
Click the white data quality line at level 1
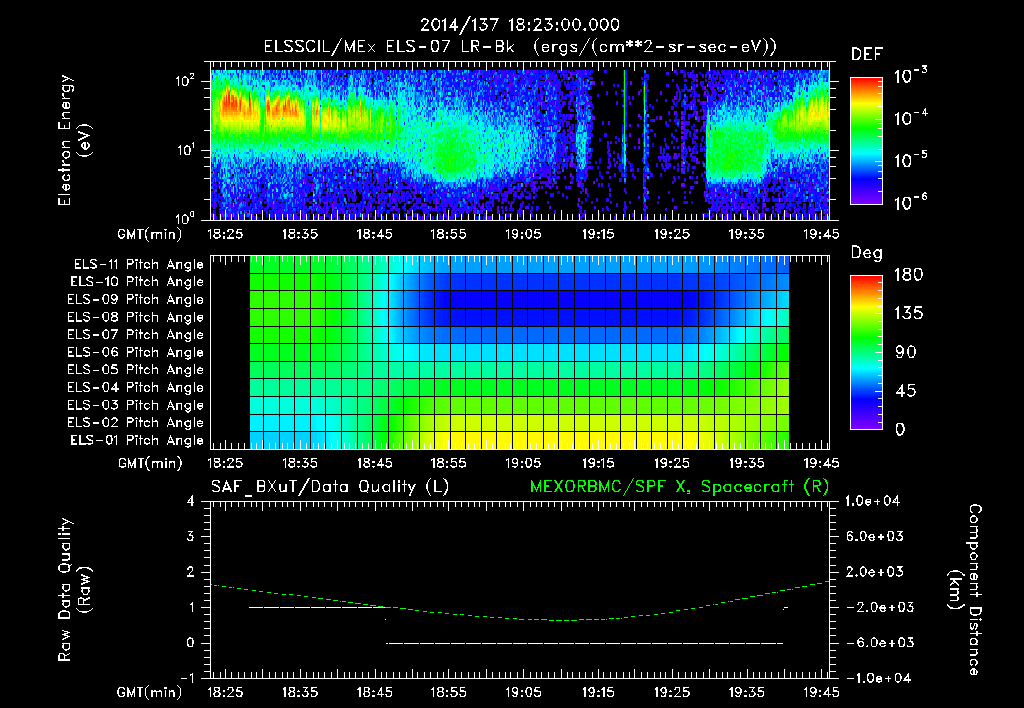click(319, 607)
